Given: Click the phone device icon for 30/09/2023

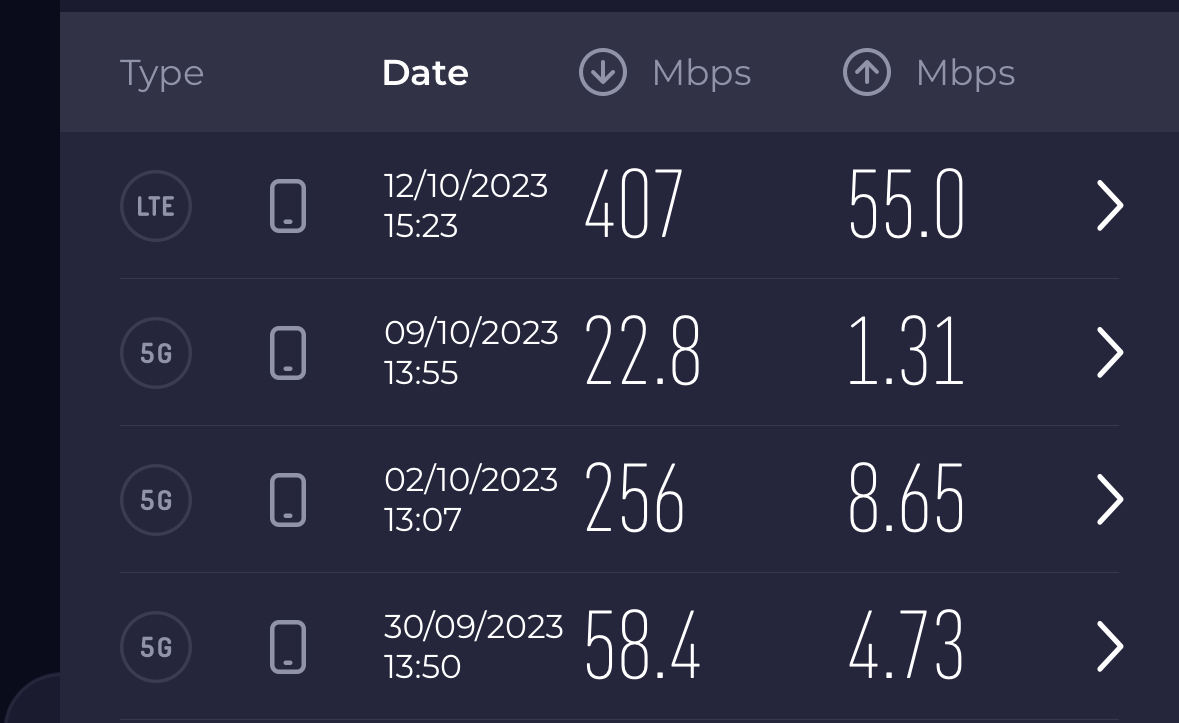Looking at the screenshot, I should [x=288, y=647].
